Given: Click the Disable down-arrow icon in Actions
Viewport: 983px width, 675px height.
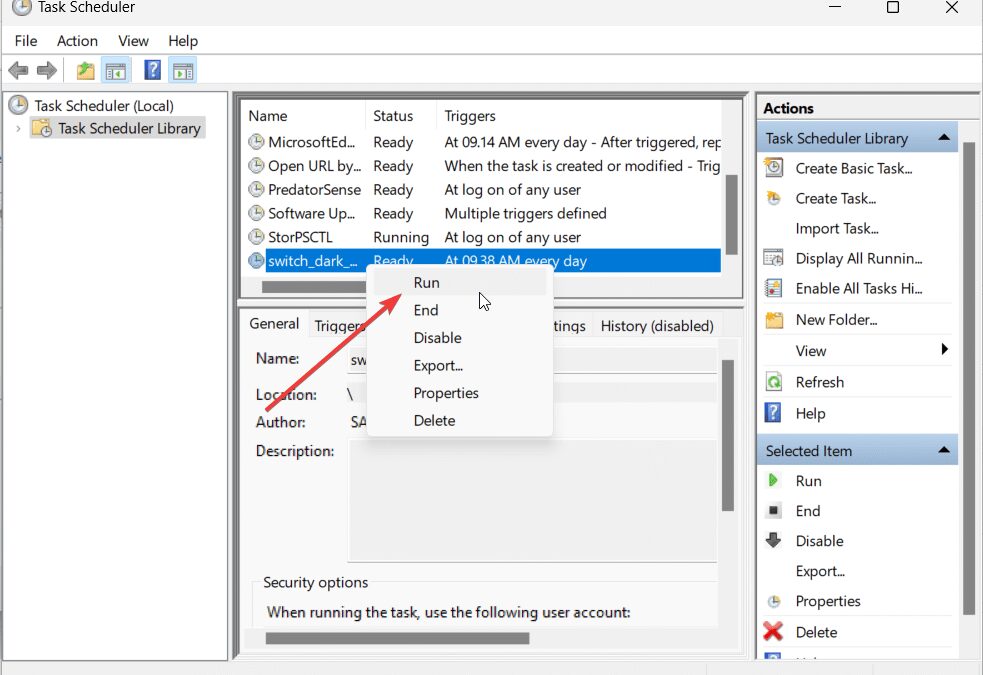Looking at the screenshot, I should (x=773, y=541).
